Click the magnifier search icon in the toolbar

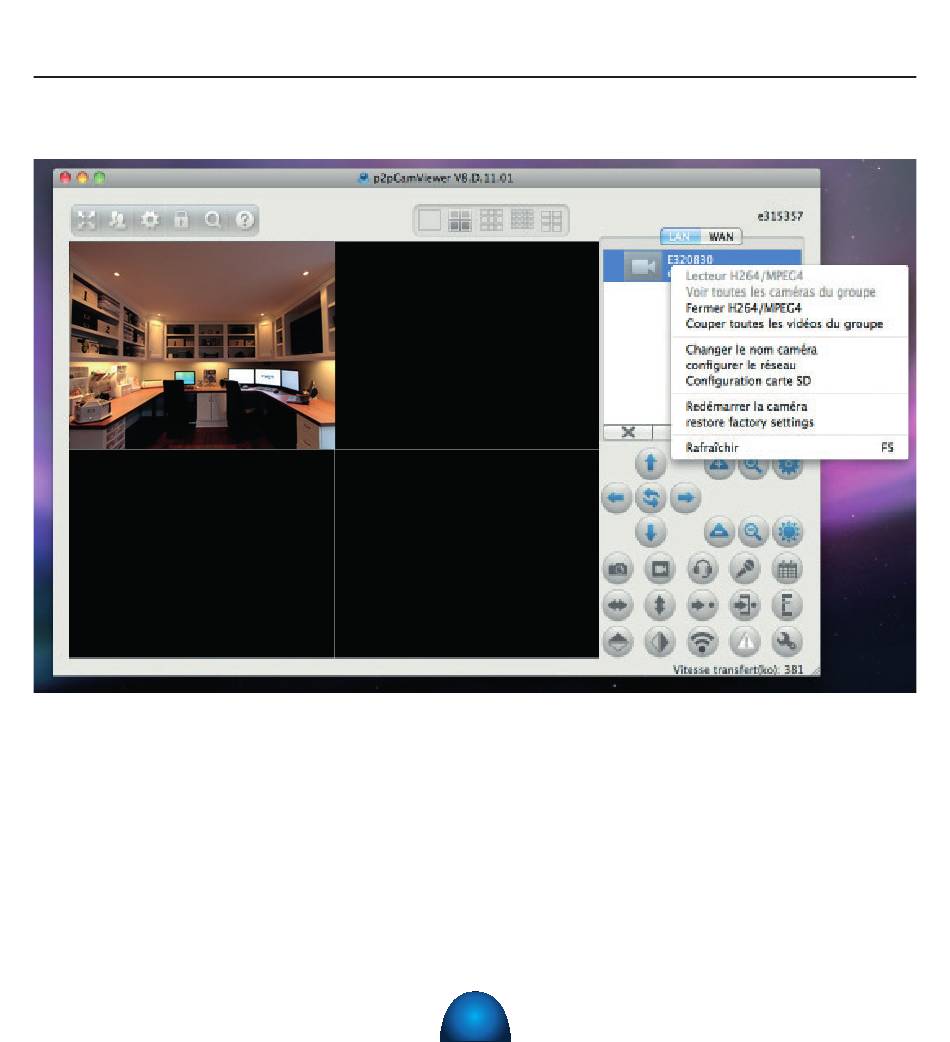point(213,220)
